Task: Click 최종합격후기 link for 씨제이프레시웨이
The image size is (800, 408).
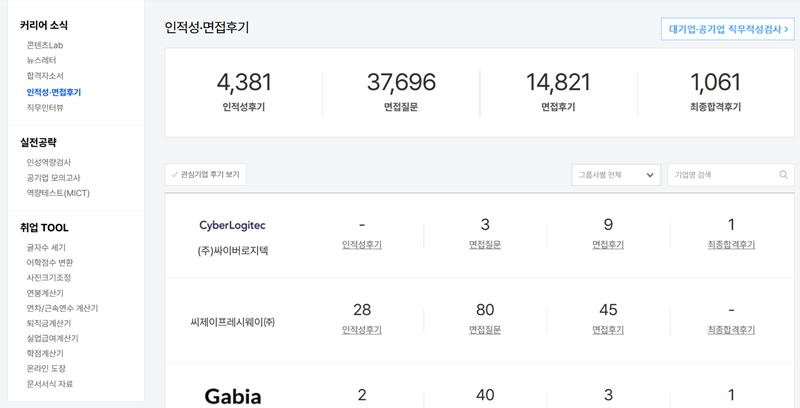Action: [731, 330]
